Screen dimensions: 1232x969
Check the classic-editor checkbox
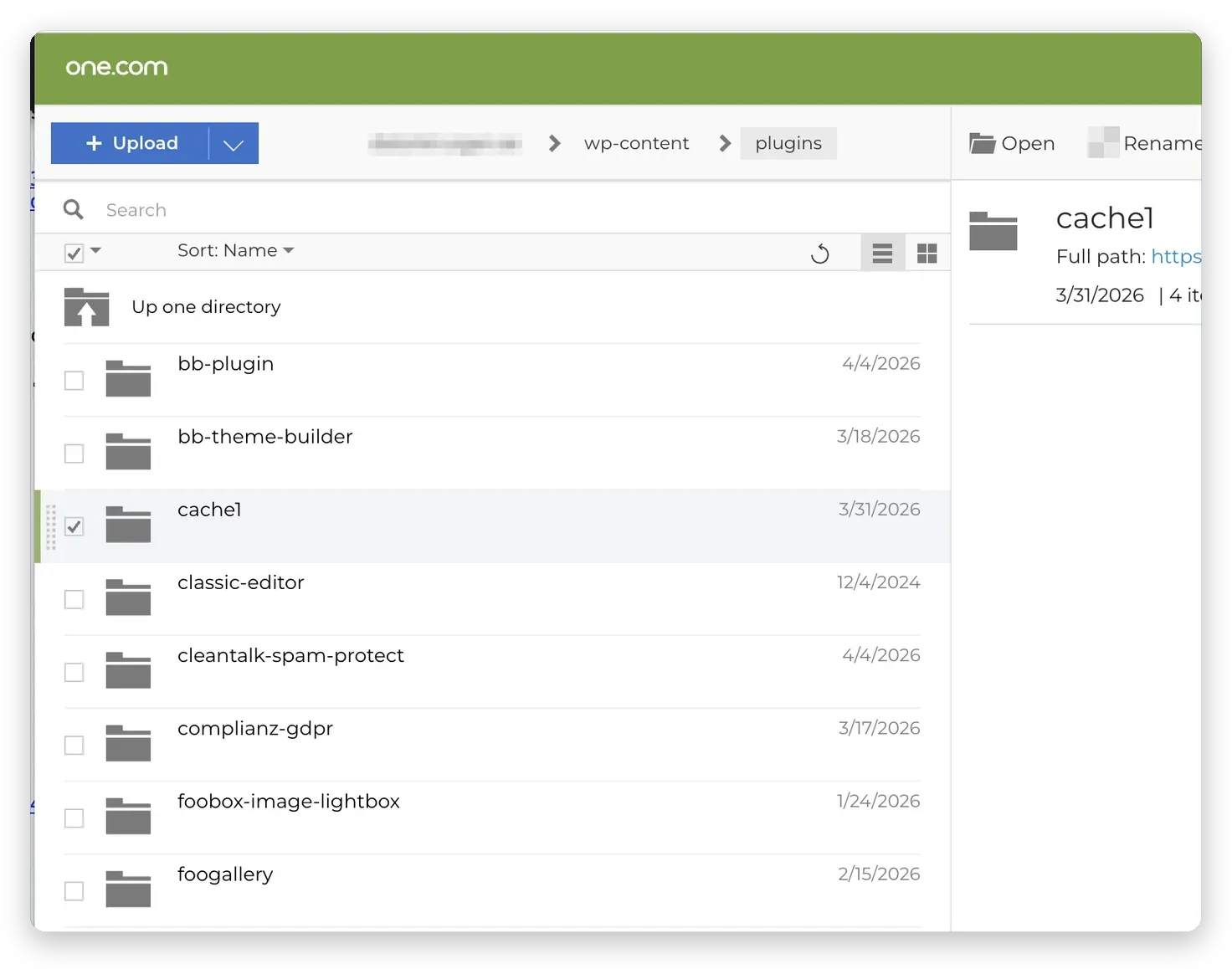74,599
